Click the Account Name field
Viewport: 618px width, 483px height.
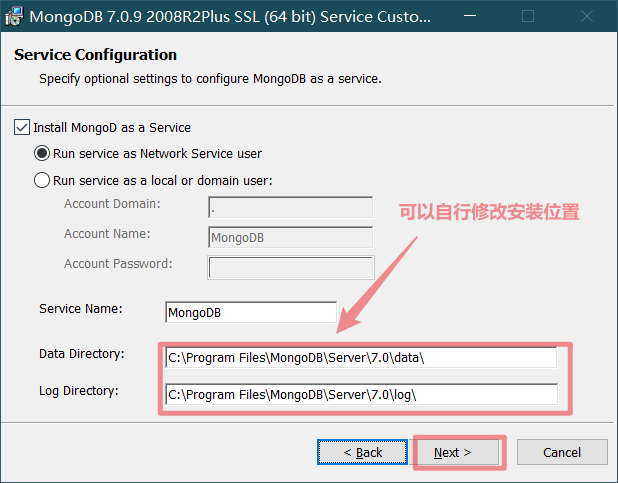[290, 237]
